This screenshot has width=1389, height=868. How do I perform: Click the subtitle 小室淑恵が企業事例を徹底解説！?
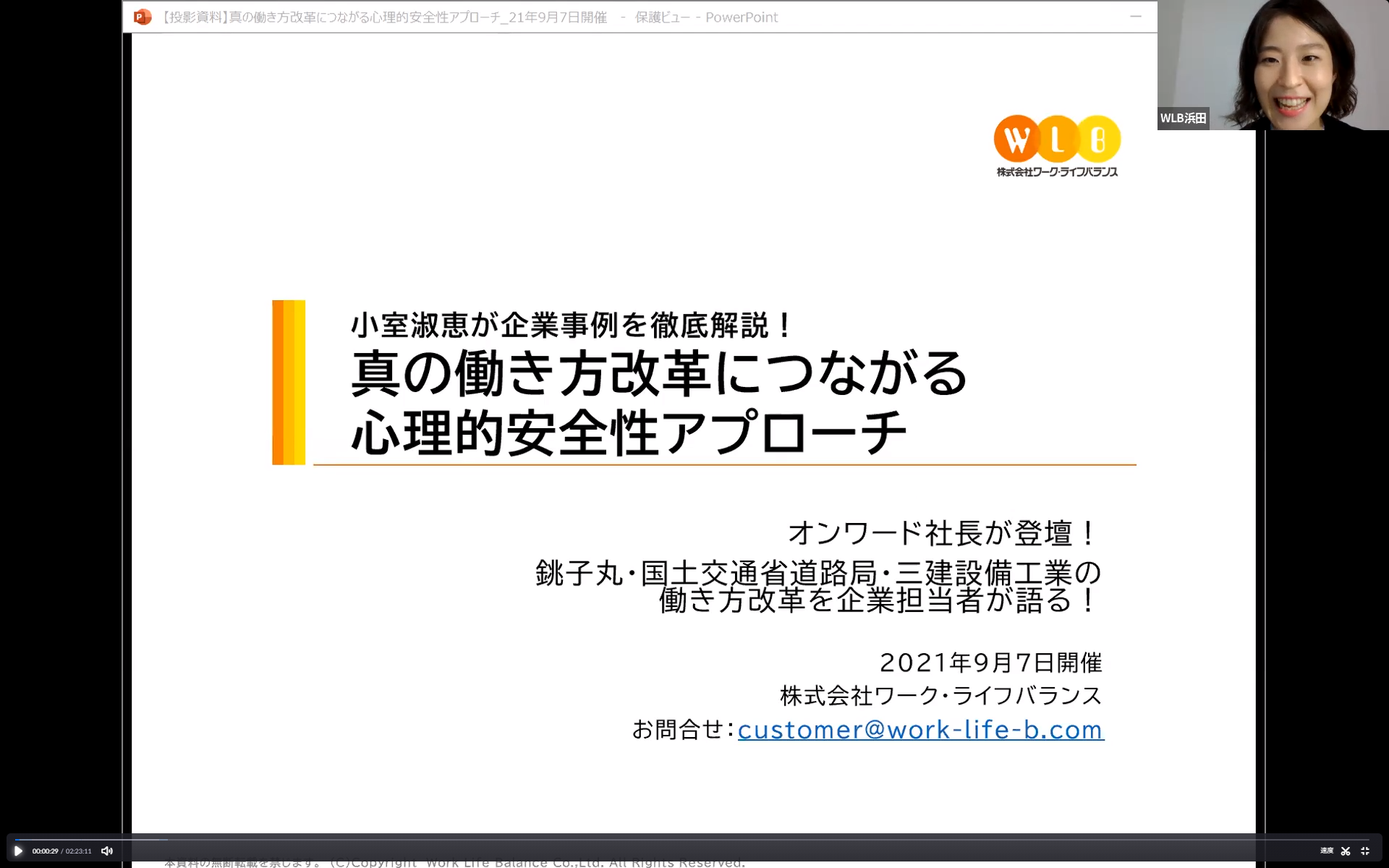[573, 325]
